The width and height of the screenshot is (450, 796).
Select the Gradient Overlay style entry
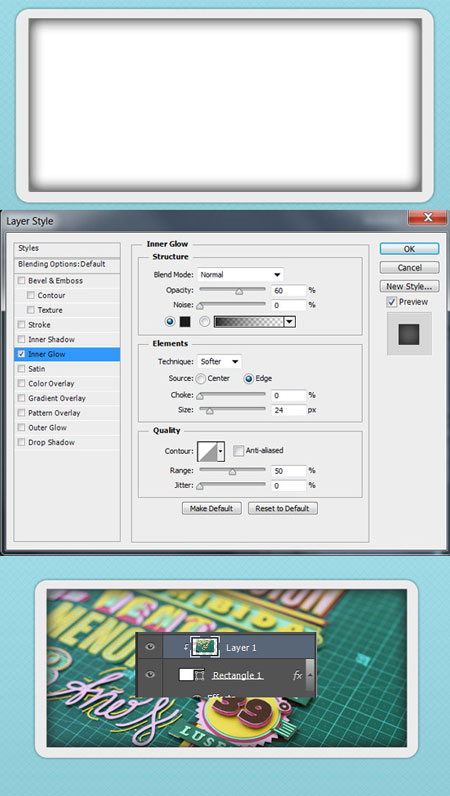[x=67, y=399]
